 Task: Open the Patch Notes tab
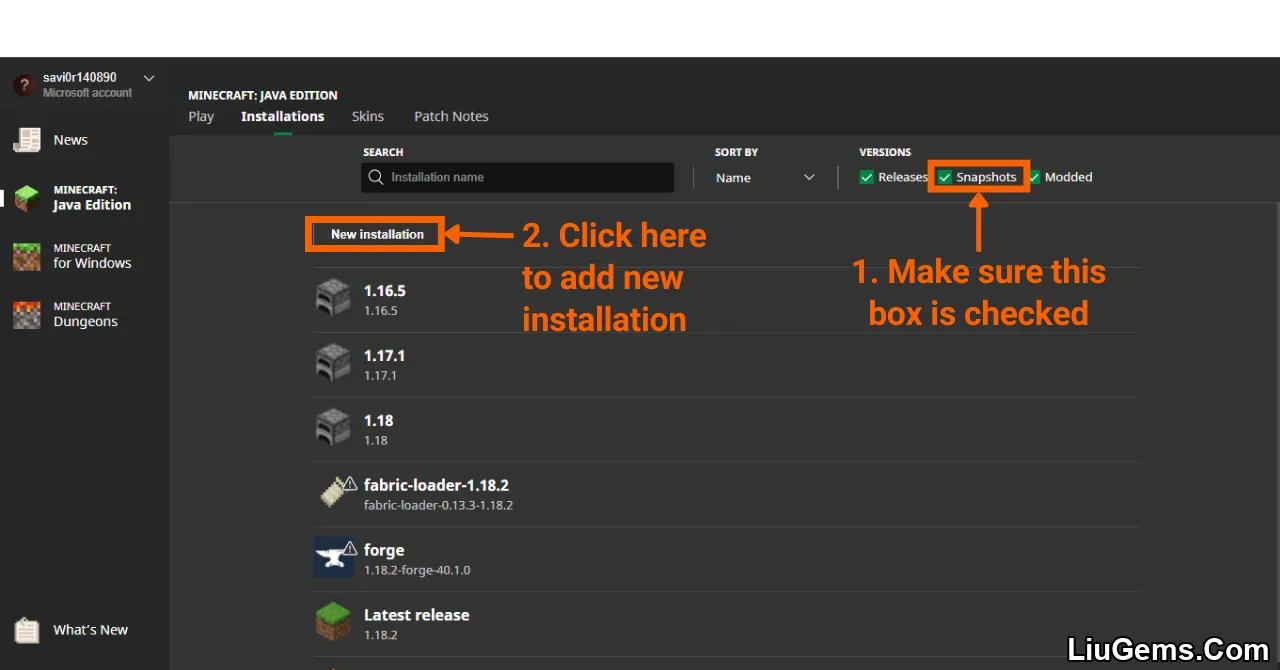click(x=451, y=116)
